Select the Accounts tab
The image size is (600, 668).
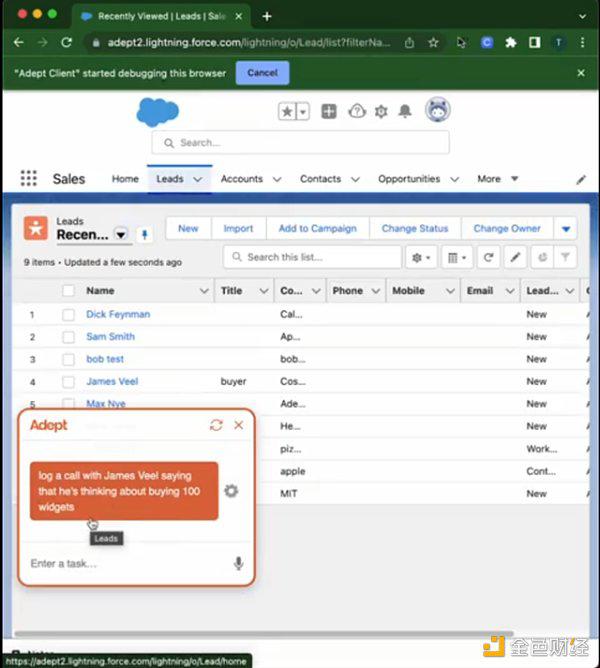tap(242, 179)
